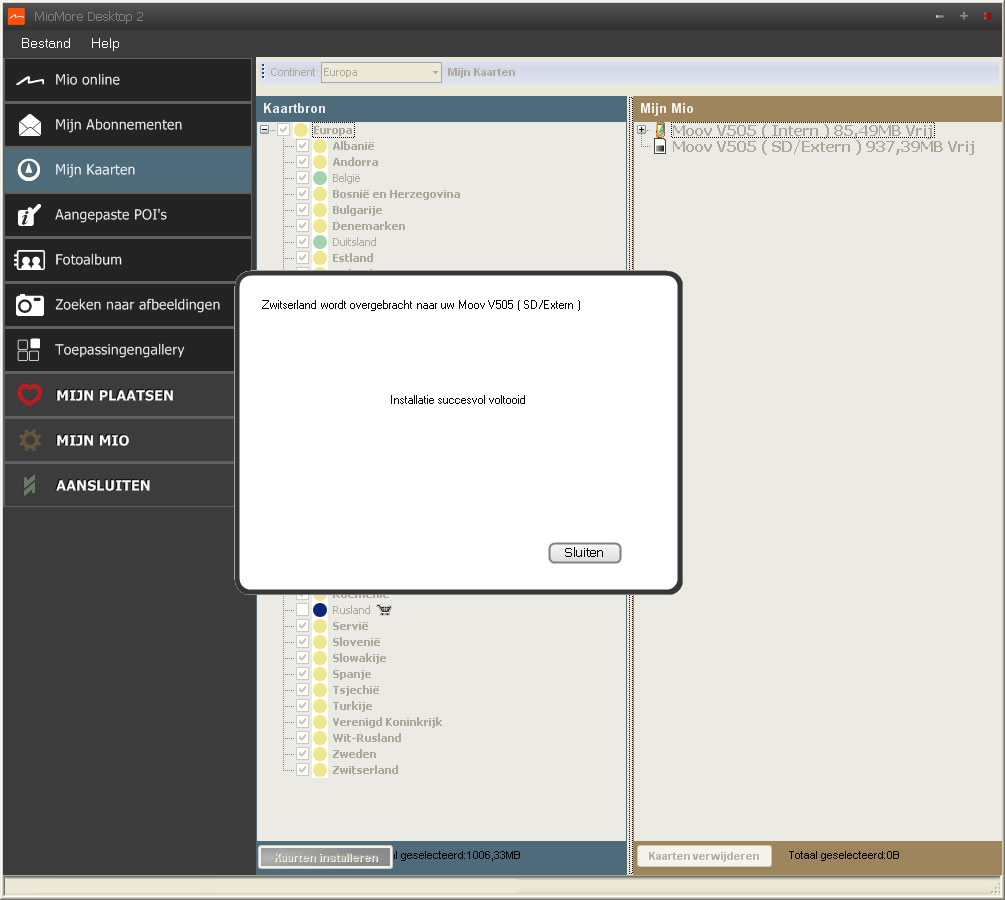Click the Mijn Abonnementen envelope icon
1005x900 pixels.
29,125
